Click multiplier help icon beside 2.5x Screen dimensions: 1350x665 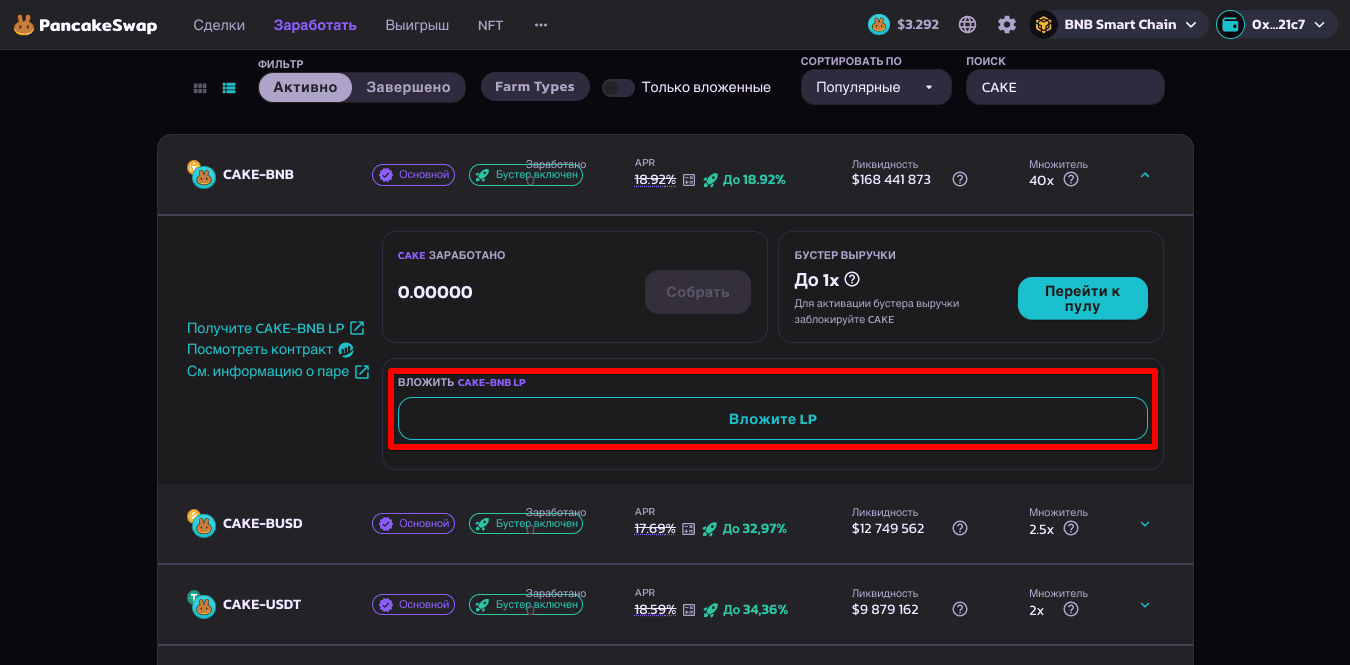click(1071, 528)
